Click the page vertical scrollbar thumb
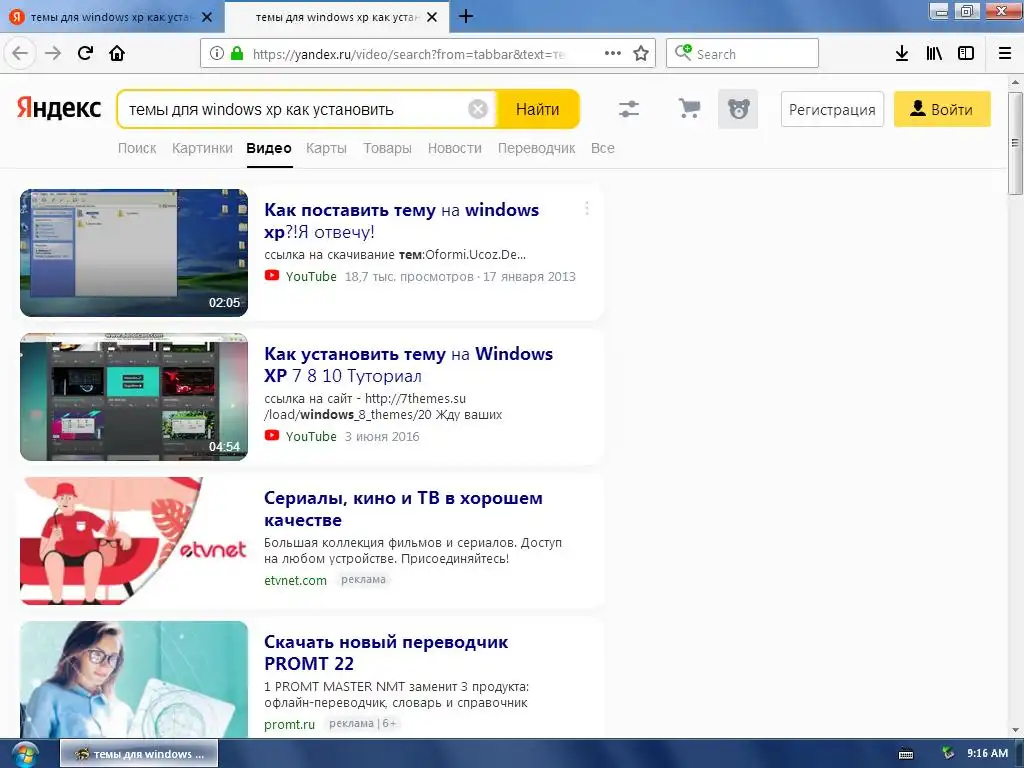Screen dimensions: 1024x768 [1015, 143]
